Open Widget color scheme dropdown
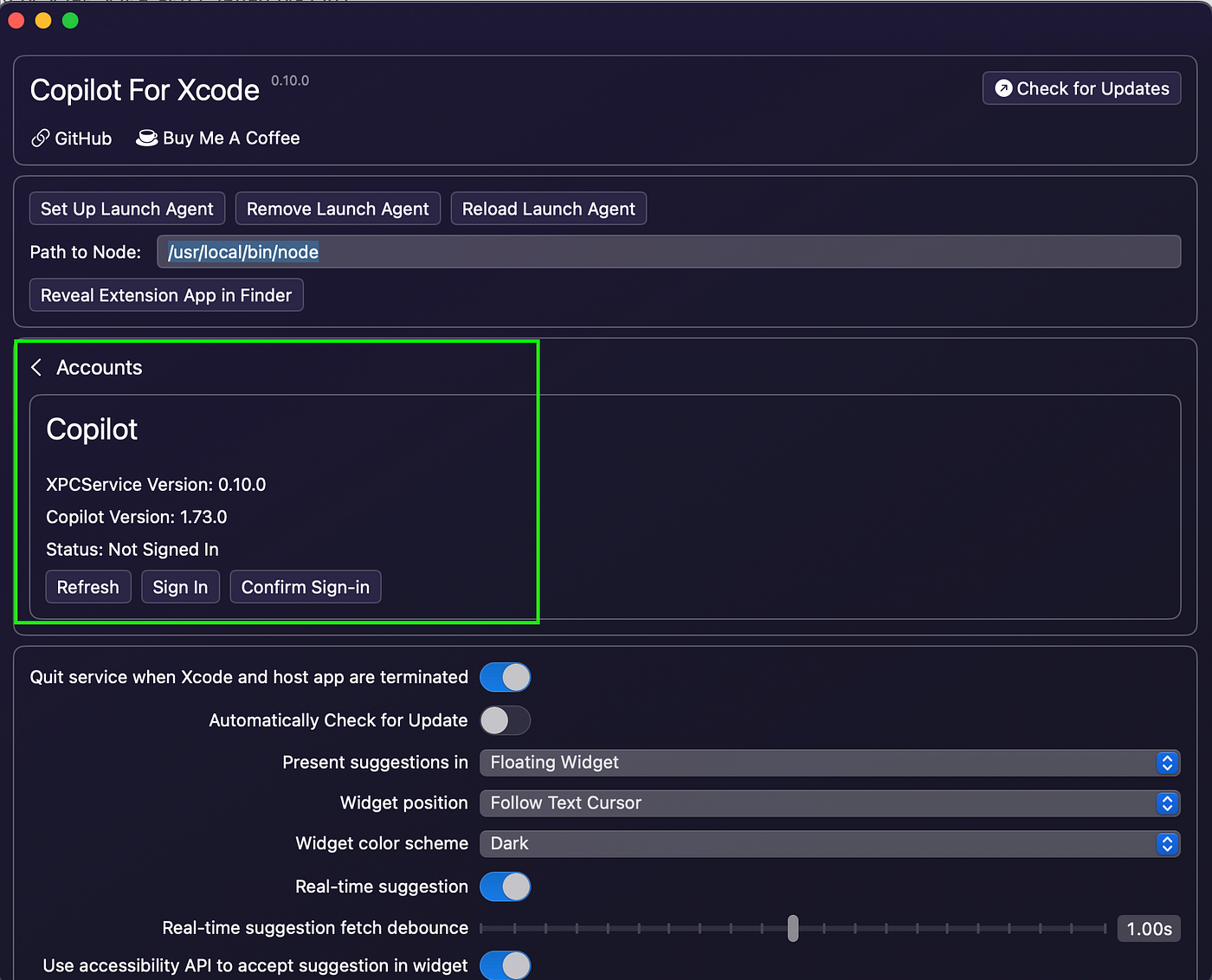Image resolution: width=1212 pixels, height=980 pixels. [830, 844]
